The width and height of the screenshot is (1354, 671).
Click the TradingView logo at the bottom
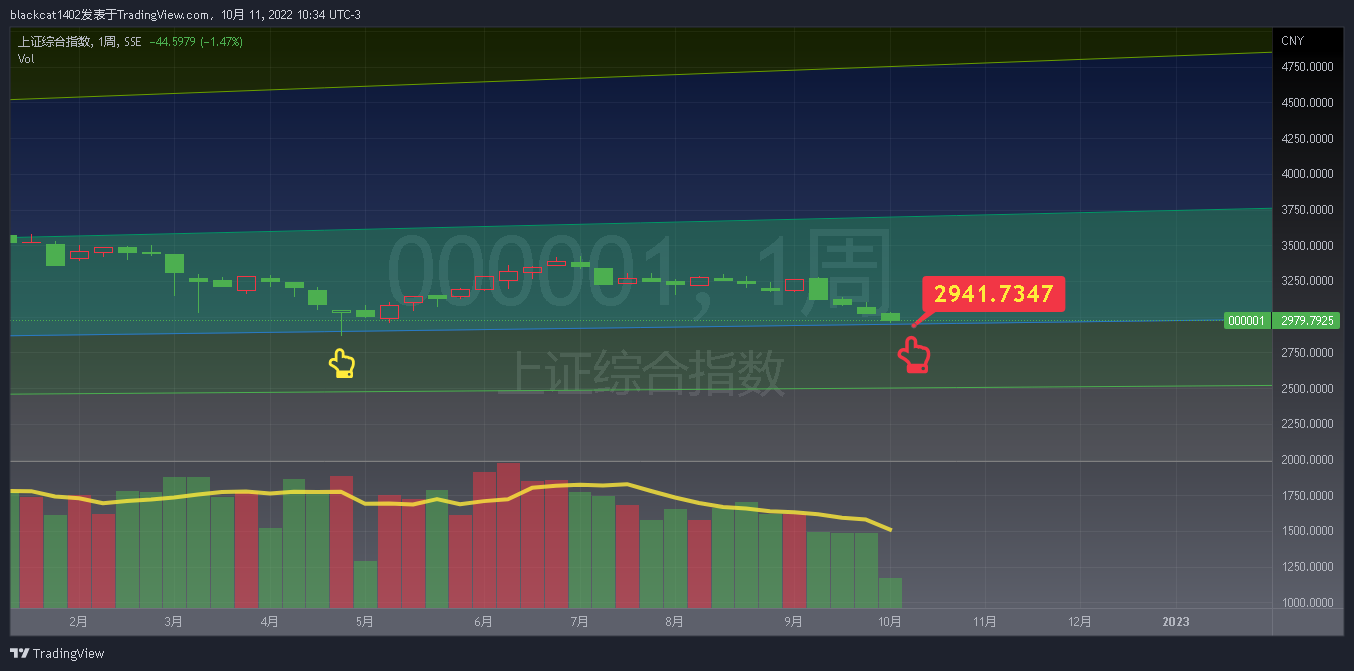pos(57,653)
